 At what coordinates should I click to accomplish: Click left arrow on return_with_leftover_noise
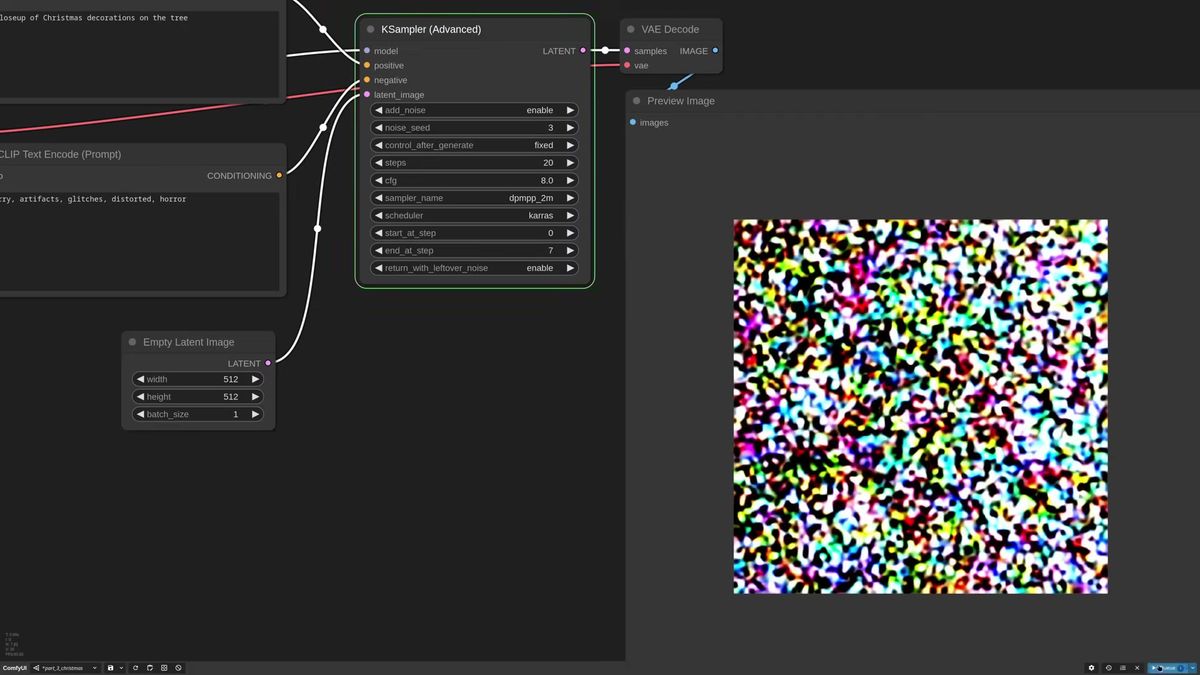point(378,268)
